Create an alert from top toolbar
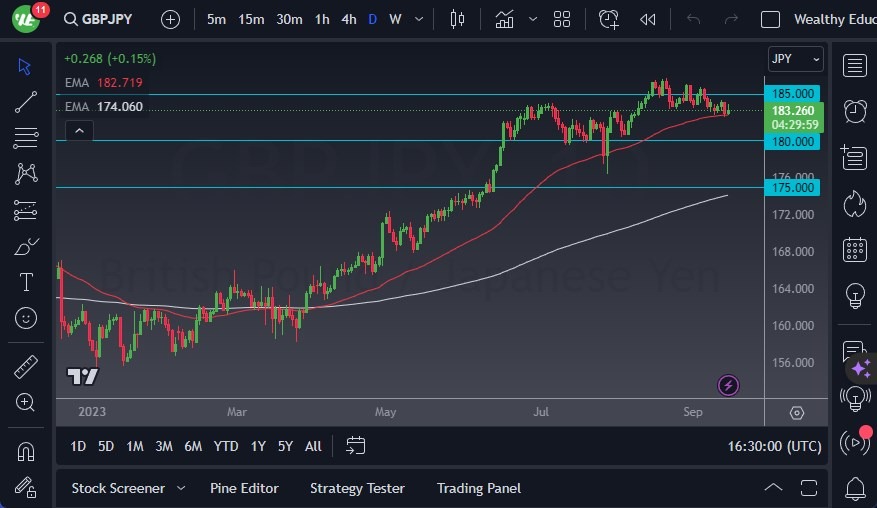 click(x=609, y=19)
